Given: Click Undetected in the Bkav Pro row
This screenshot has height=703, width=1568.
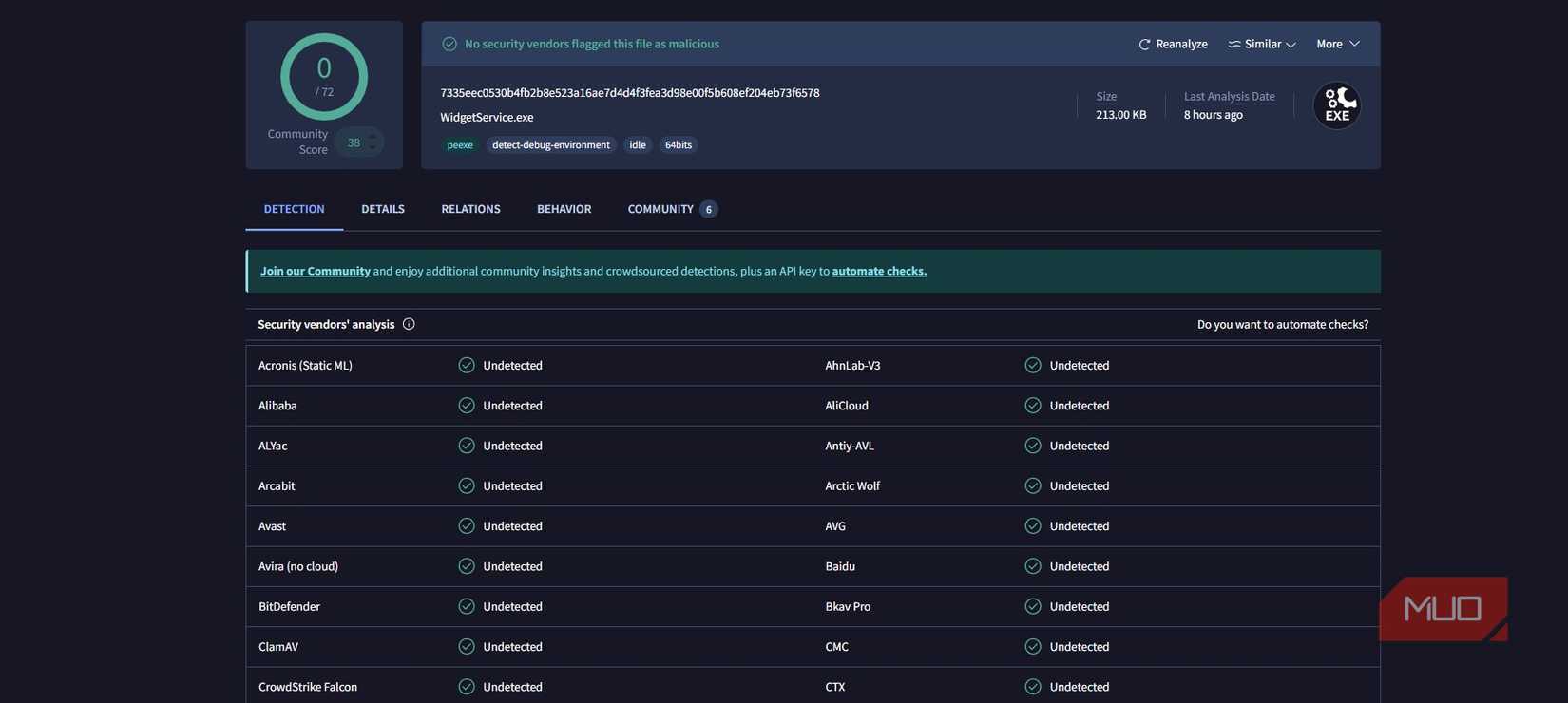Looking at the screenshot, I should tap(1080, 606).
